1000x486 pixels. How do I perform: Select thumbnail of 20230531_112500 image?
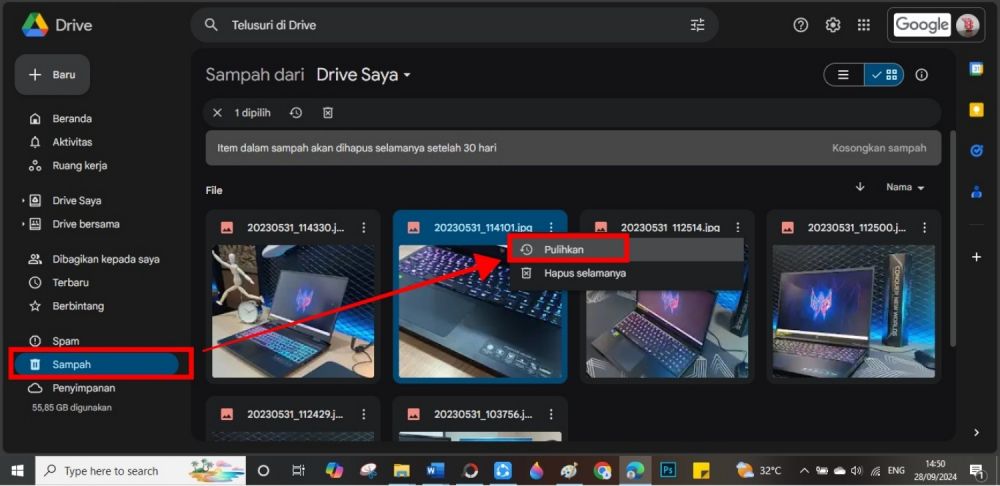point(853,311)
